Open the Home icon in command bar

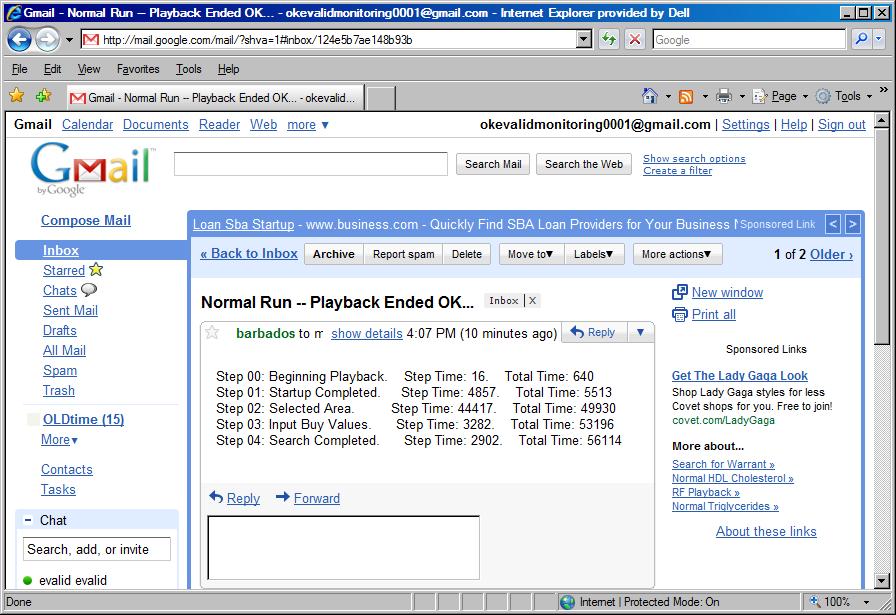pyautogui.click(x=650, y=96)
